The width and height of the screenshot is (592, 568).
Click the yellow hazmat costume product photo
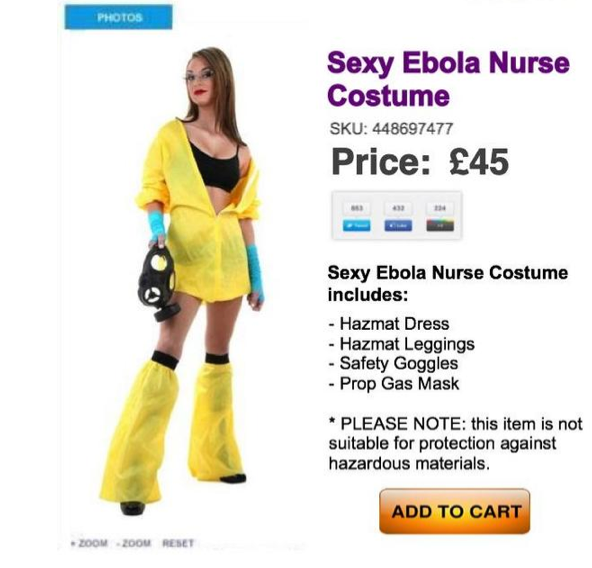click(182, 281)
